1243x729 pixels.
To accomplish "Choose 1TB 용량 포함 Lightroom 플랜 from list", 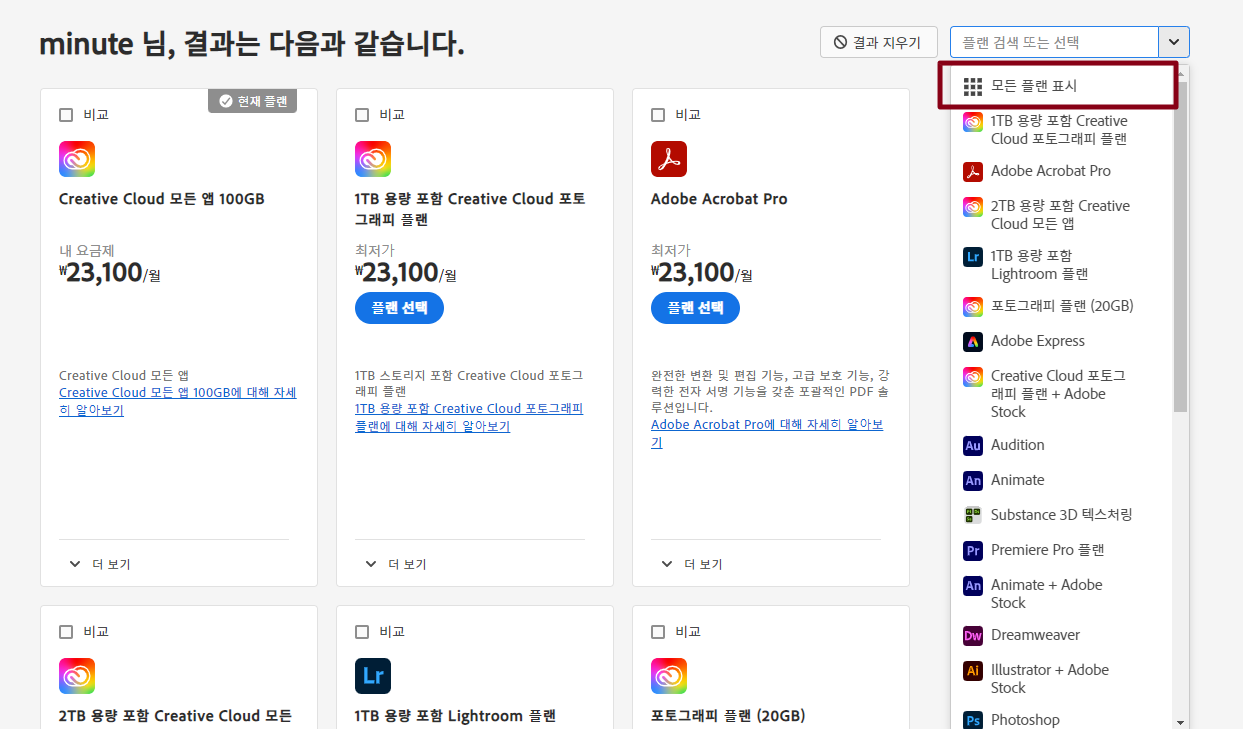I will (1063, 265).
